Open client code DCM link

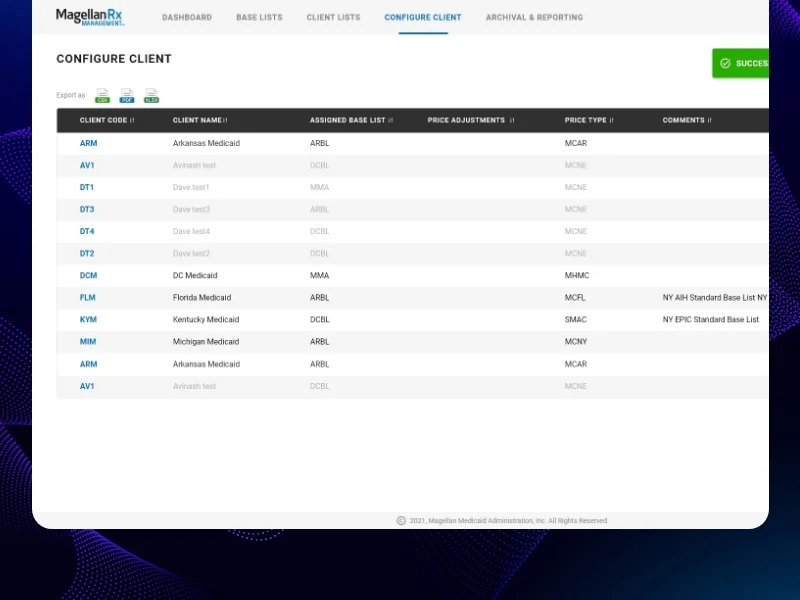coord(88,276)
